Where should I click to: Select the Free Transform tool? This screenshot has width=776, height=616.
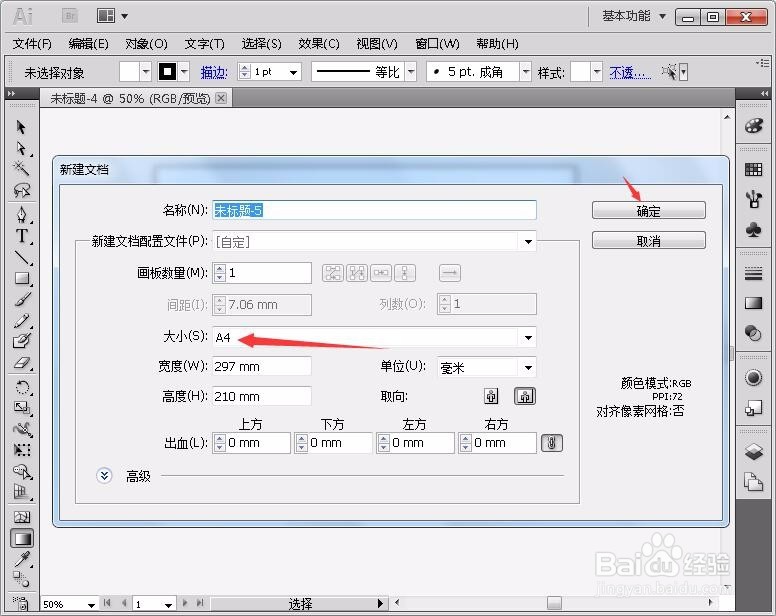pyautogui.click(x=21, y=449)
